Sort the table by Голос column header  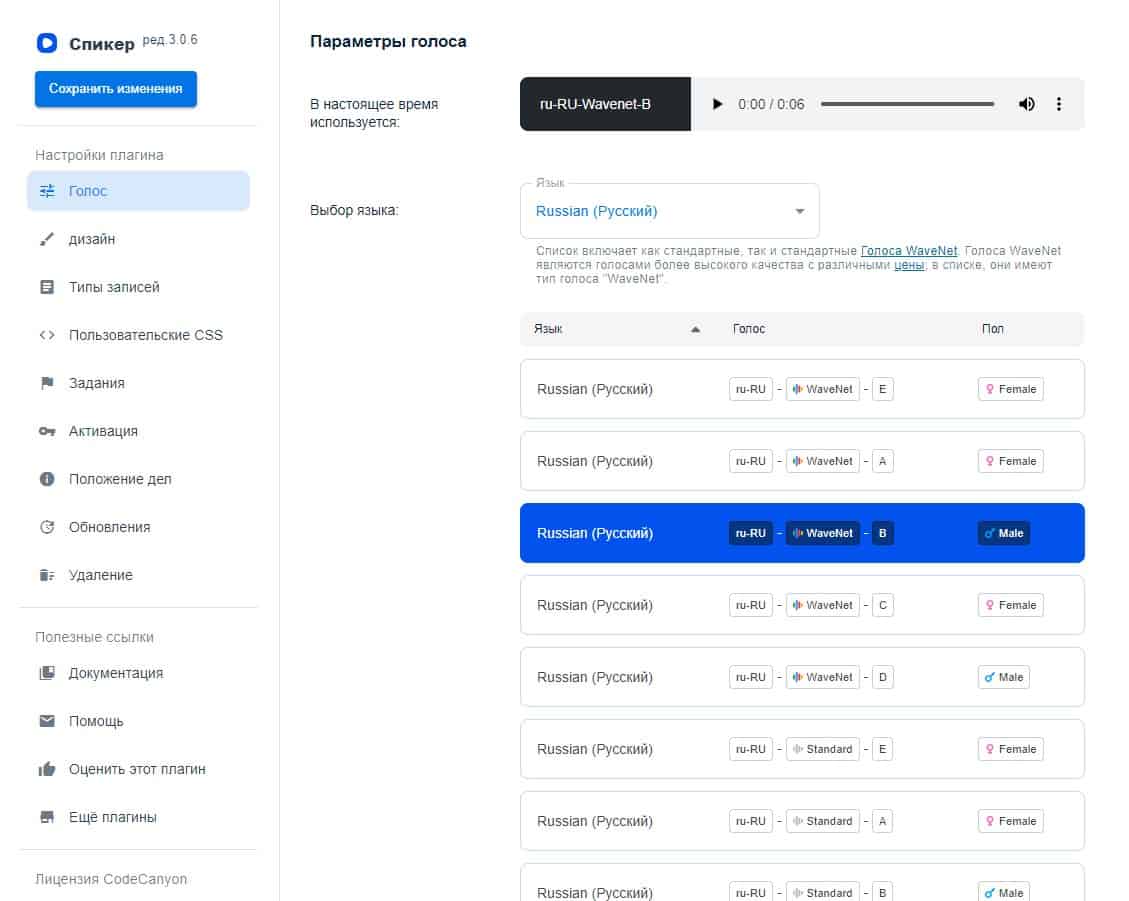[x=749, y=329]
